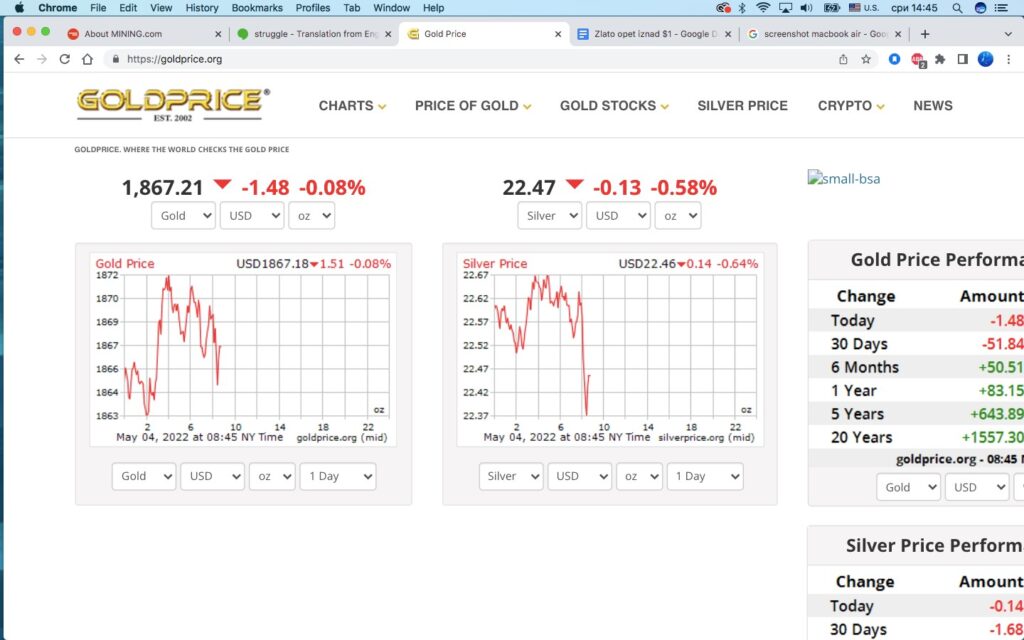Open the Bookmarks menu in menu bar
This screenshot has width=1024, height=640.
257,8
